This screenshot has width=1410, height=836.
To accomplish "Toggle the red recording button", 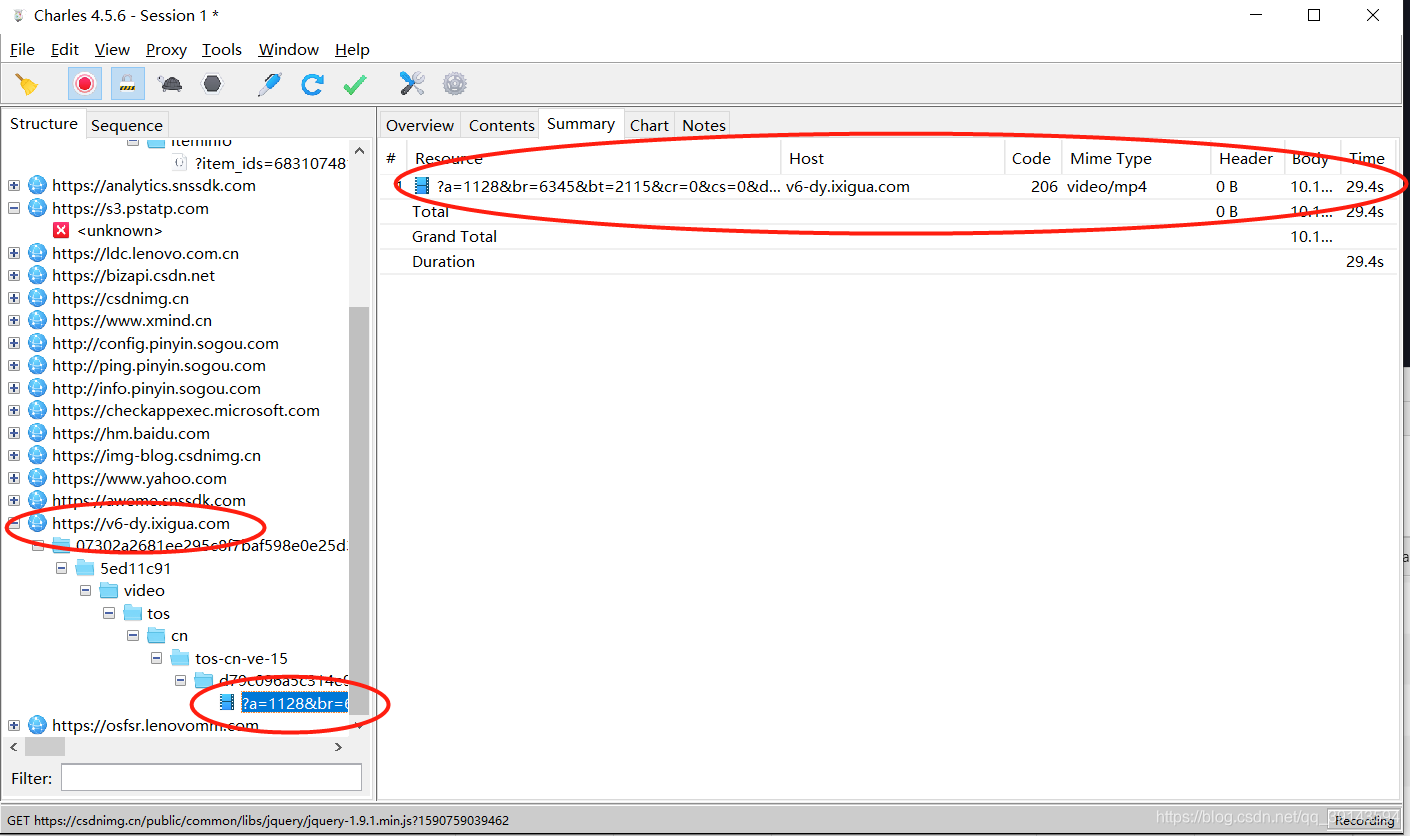I will [85, 84].
